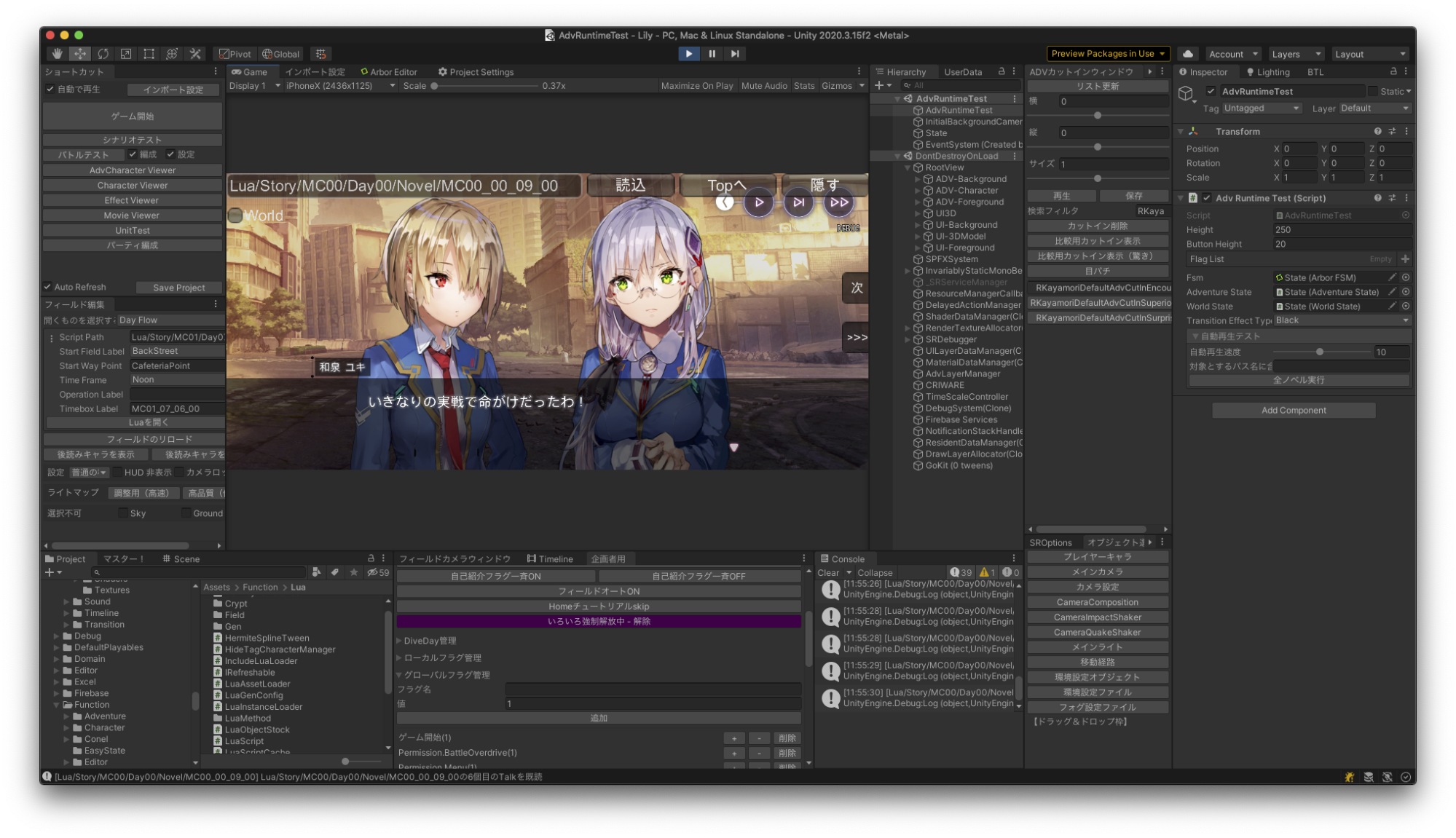This screenshot has width=1456, height=838.
Task: Select the Hand tool in the toolbar
Action: tap(58, 53)
